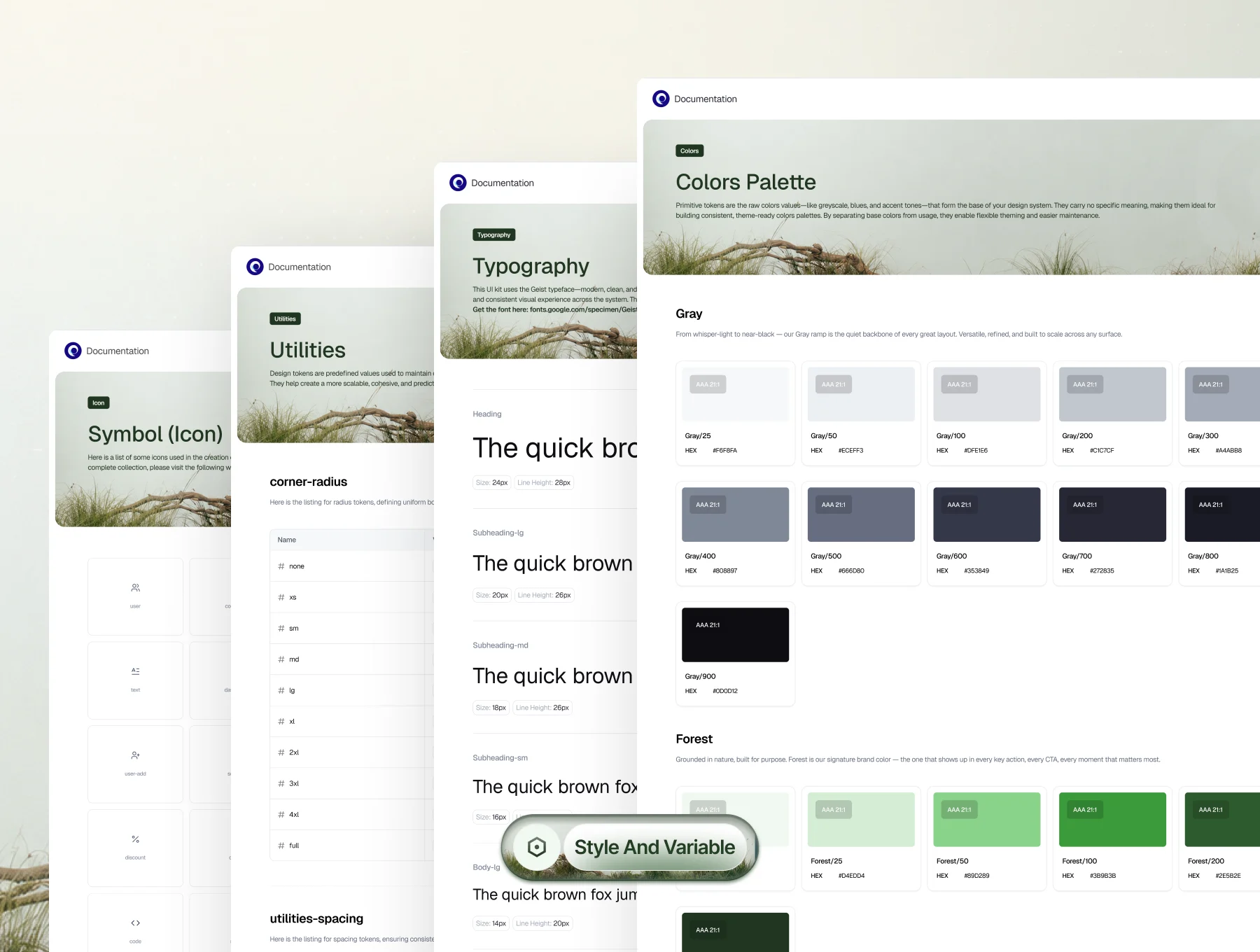
Task: Click the hash icon beside 'lg'
Action: coord(281,690)
